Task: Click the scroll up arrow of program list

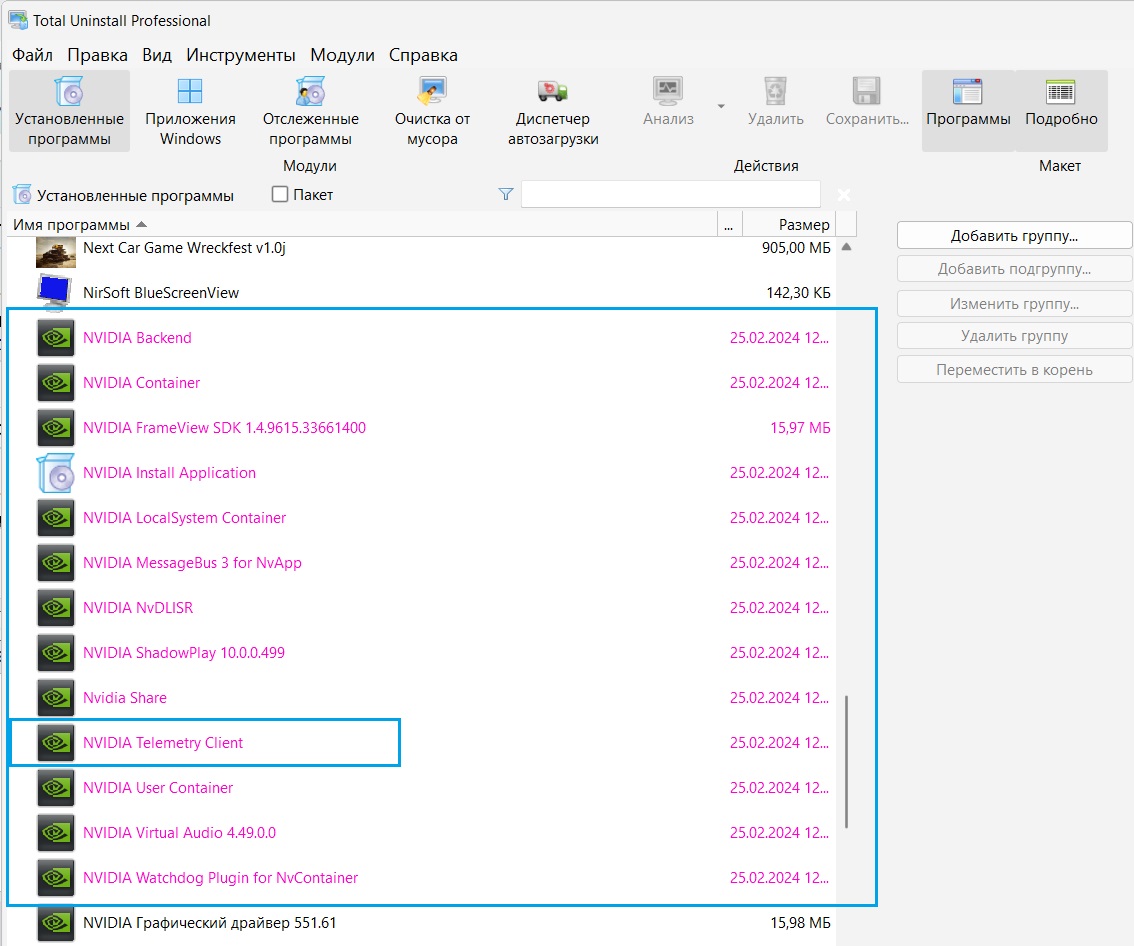Action: coord(846,247)
